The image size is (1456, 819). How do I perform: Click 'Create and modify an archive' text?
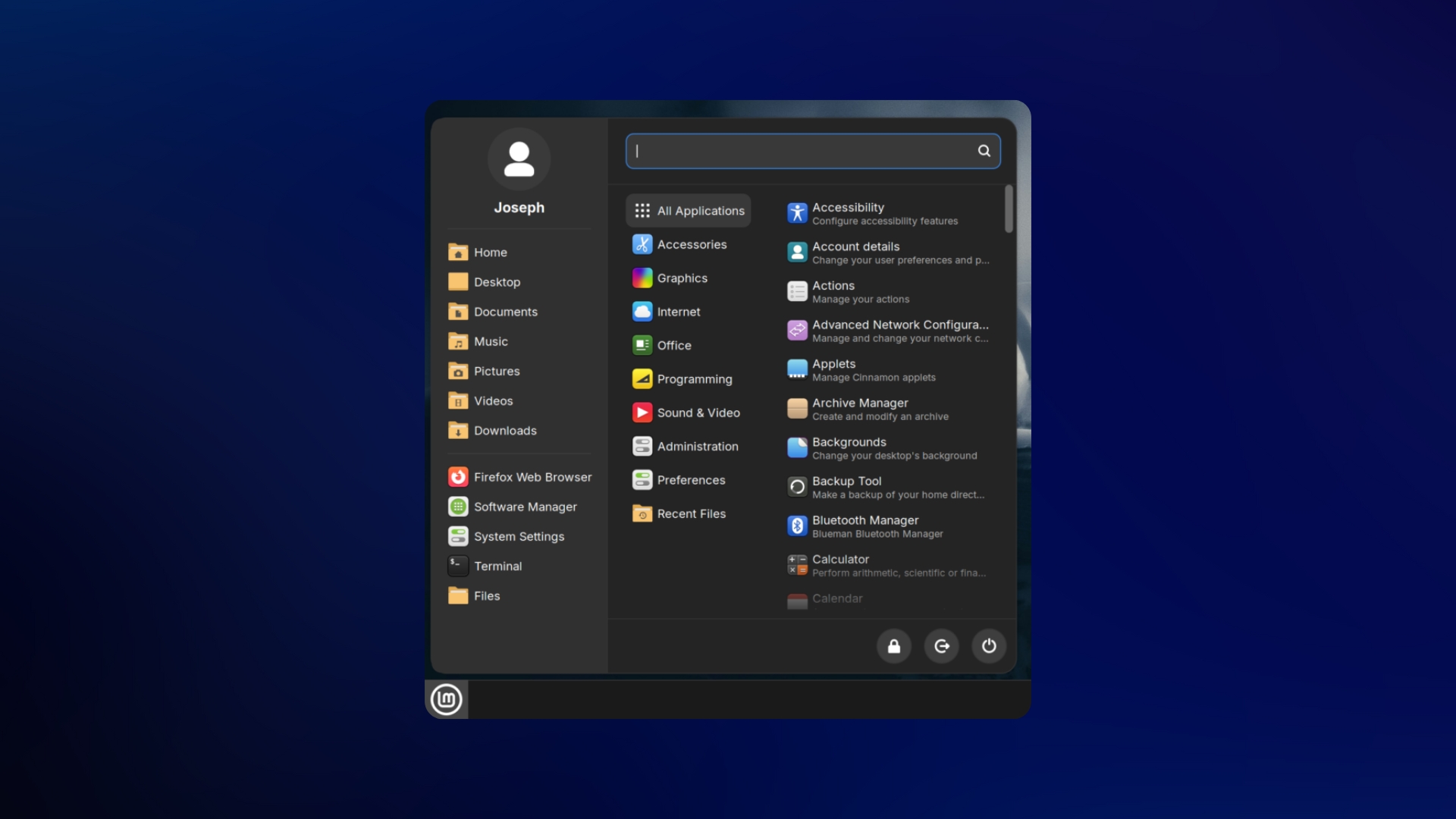[880, 417]
